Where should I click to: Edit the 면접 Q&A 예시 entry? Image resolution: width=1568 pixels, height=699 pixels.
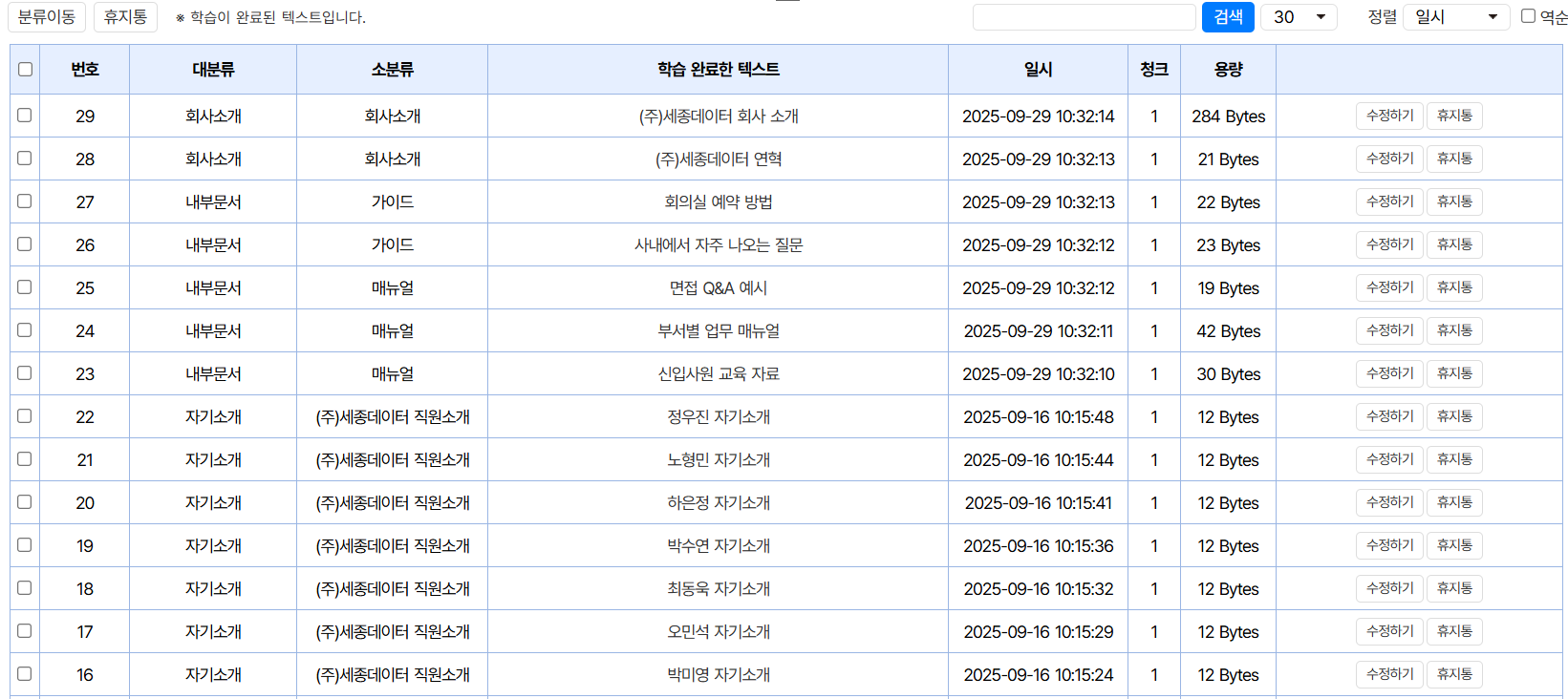coord(1389,287)
